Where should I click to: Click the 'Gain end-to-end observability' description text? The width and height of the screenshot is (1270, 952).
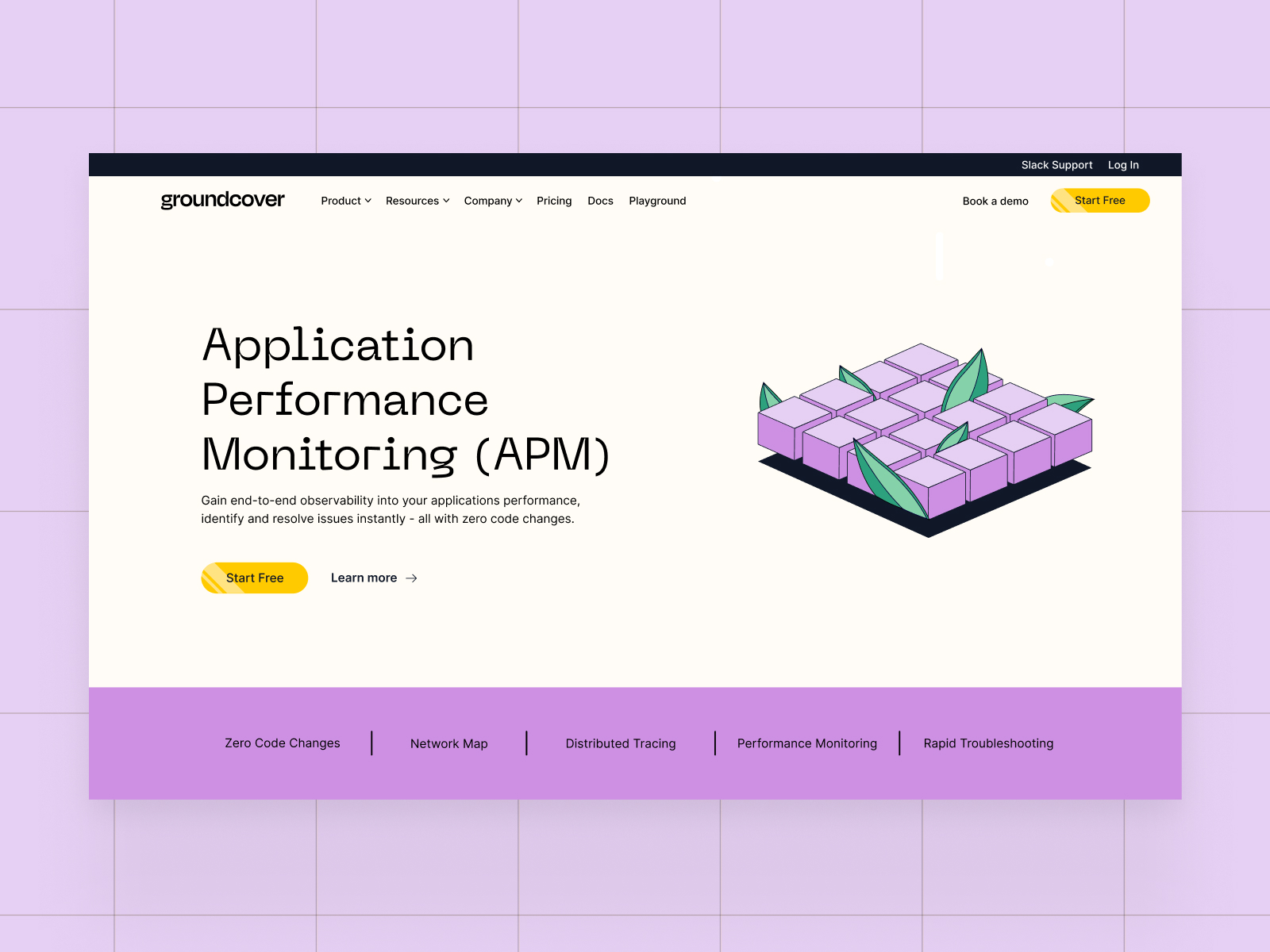pos(391,509)
